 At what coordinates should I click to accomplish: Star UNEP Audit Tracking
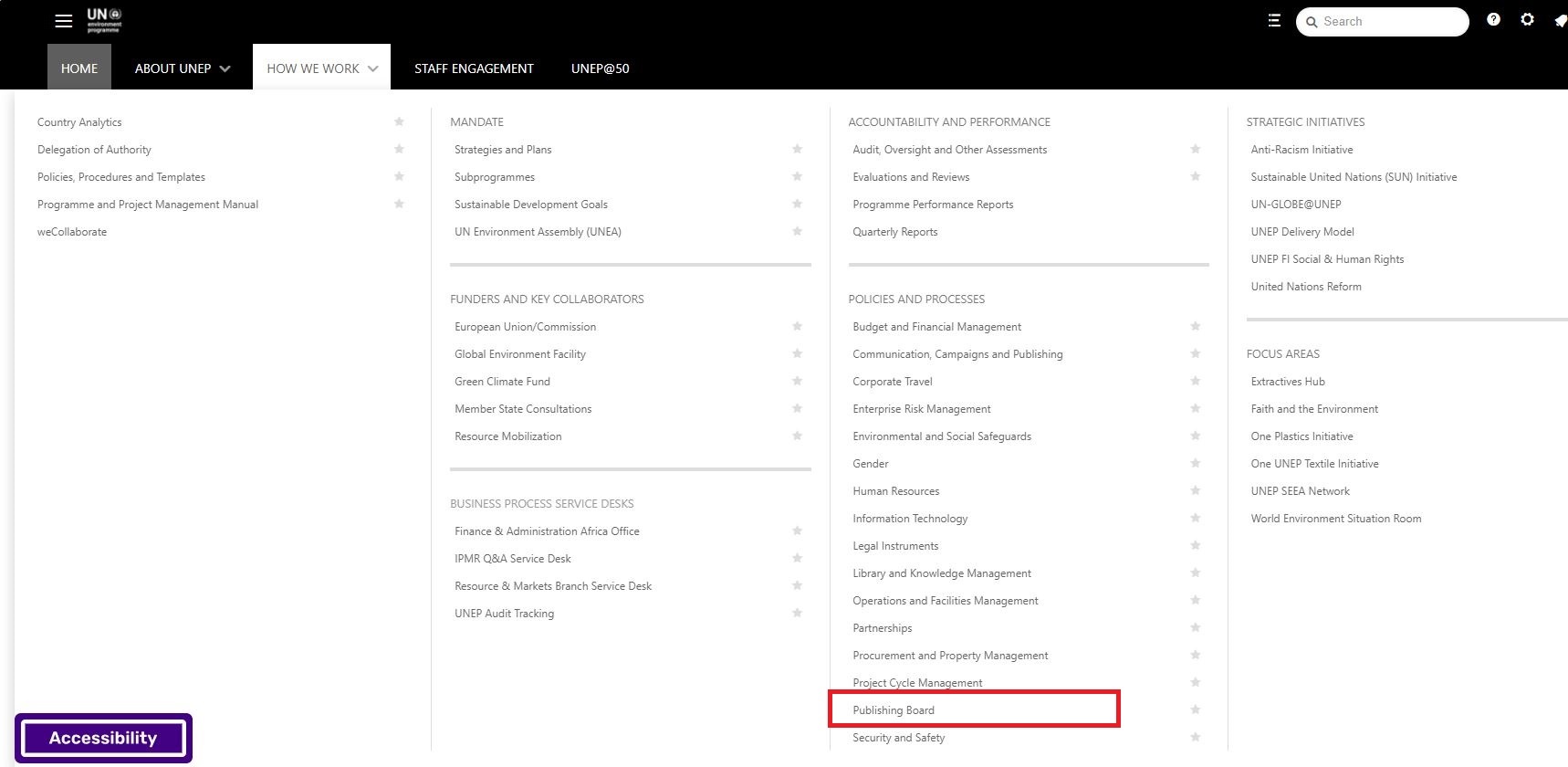[797, 613]
